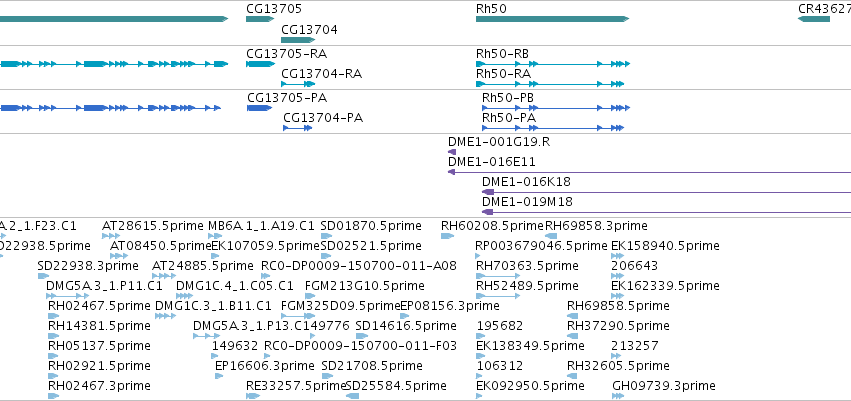
Task: Open feature RC0-DP0009-150700-011-F03
Action: click(x=268, y=357)
